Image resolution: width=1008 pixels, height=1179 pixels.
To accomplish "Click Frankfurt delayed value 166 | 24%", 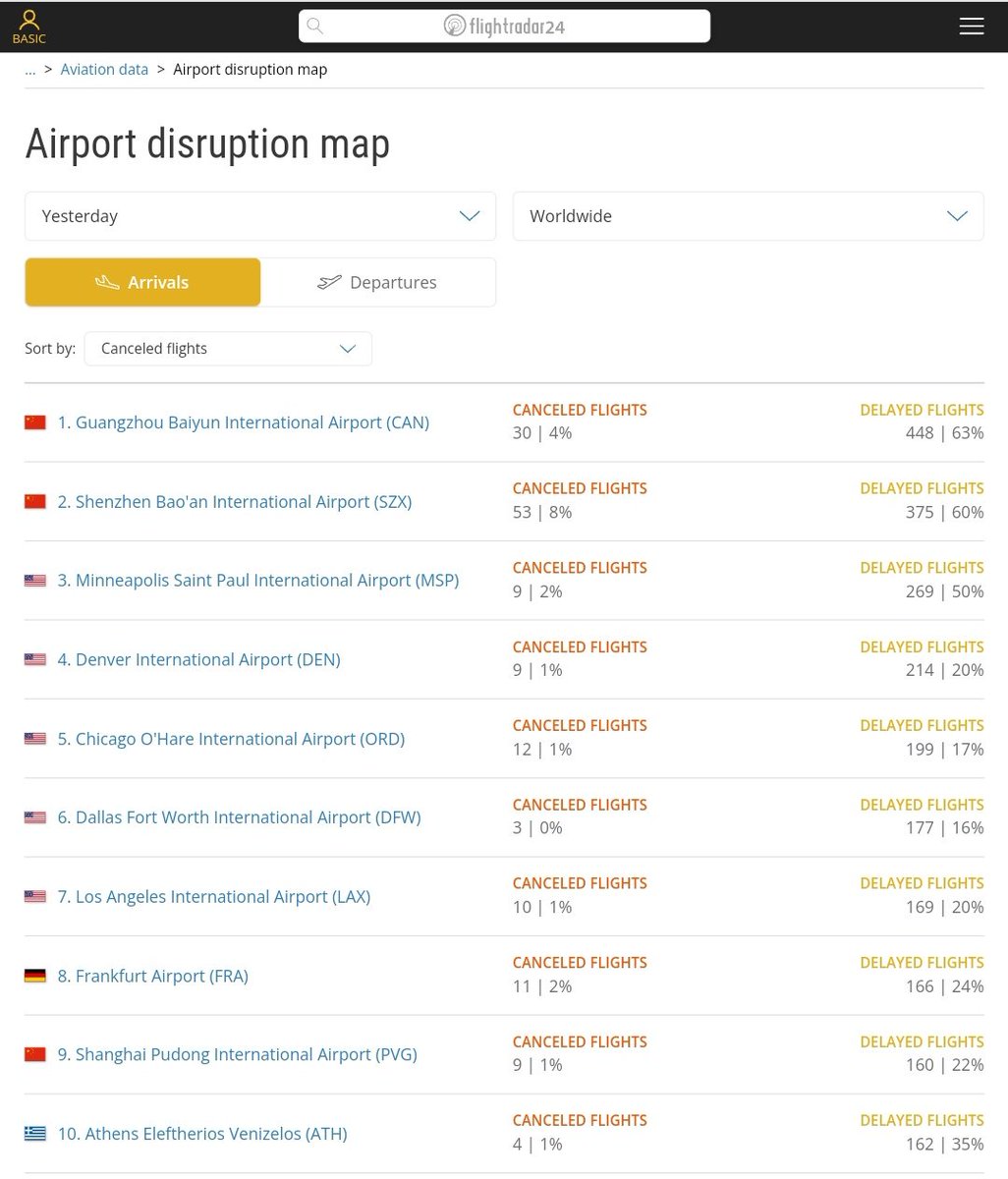I will [944, 986].
